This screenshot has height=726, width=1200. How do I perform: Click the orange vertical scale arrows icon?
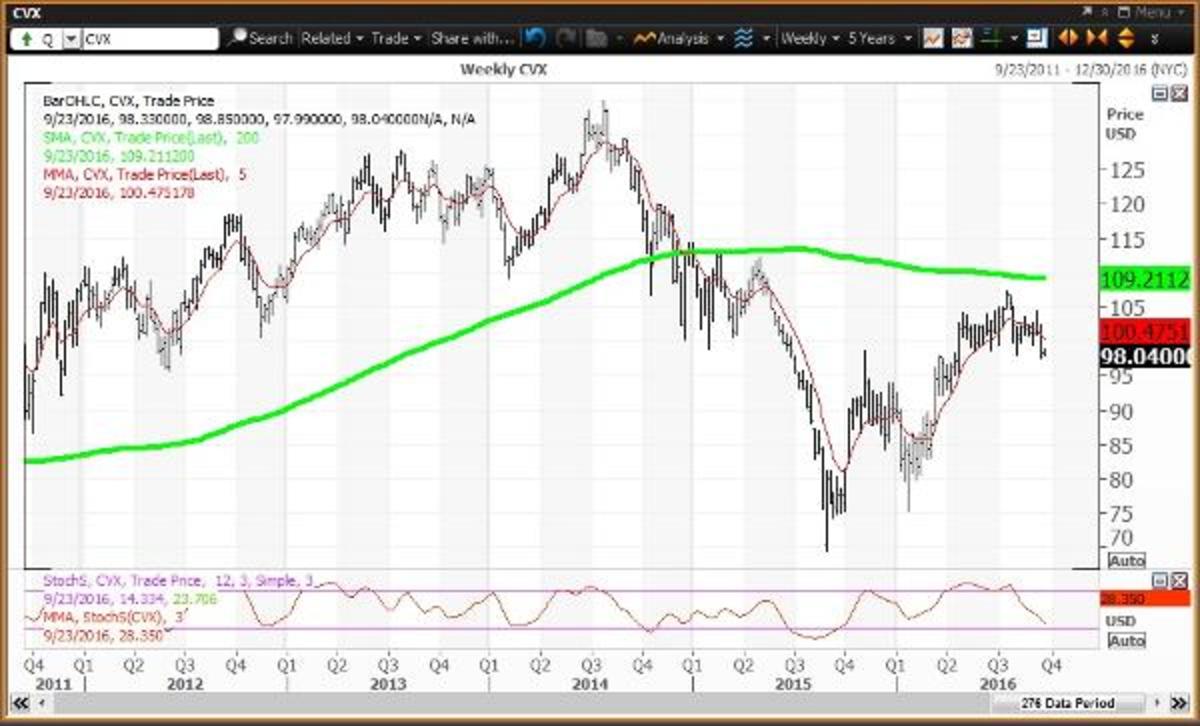[1124, 38]
